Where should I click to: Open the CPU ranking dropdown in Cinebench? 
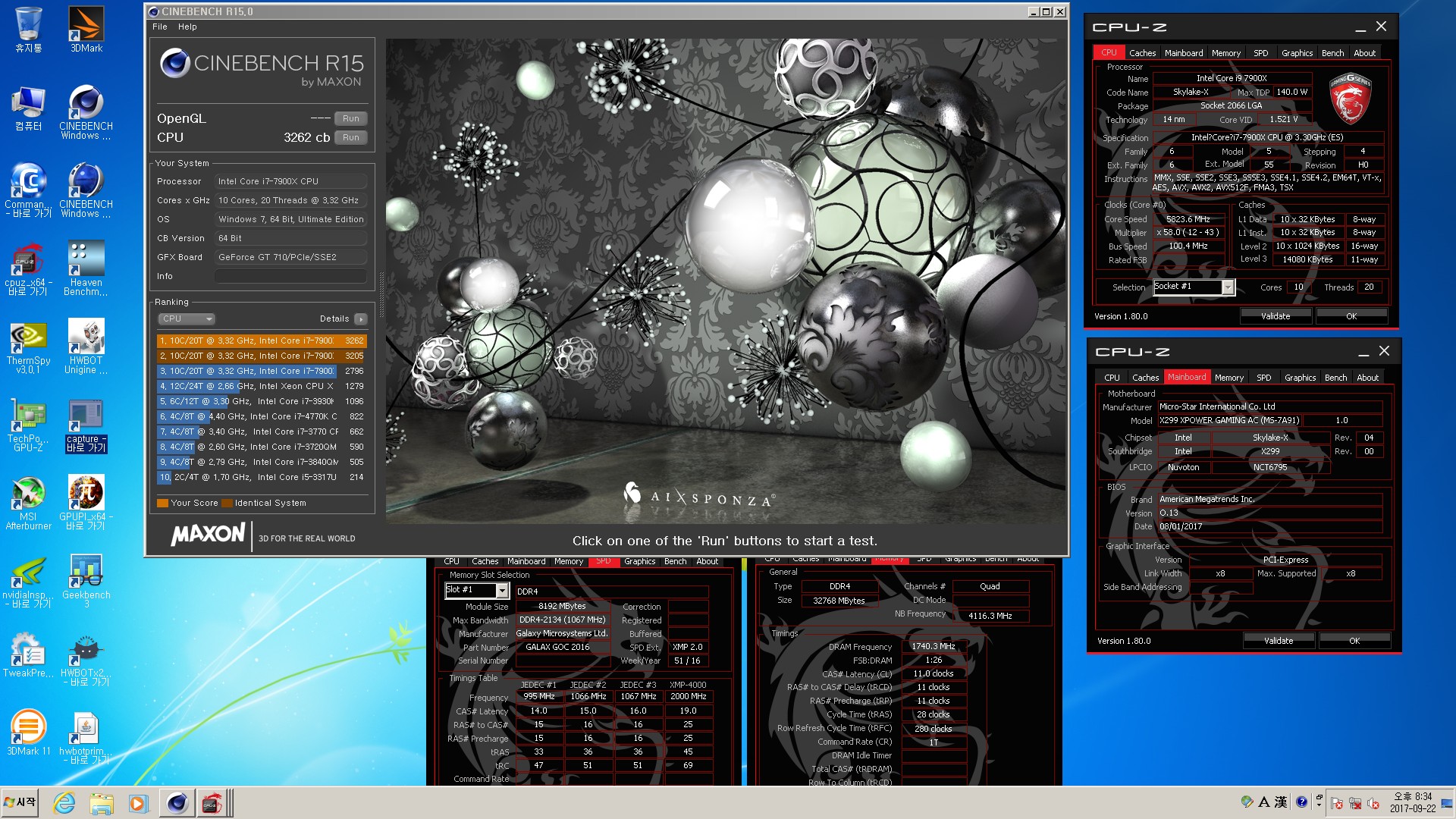pos(187,319)
